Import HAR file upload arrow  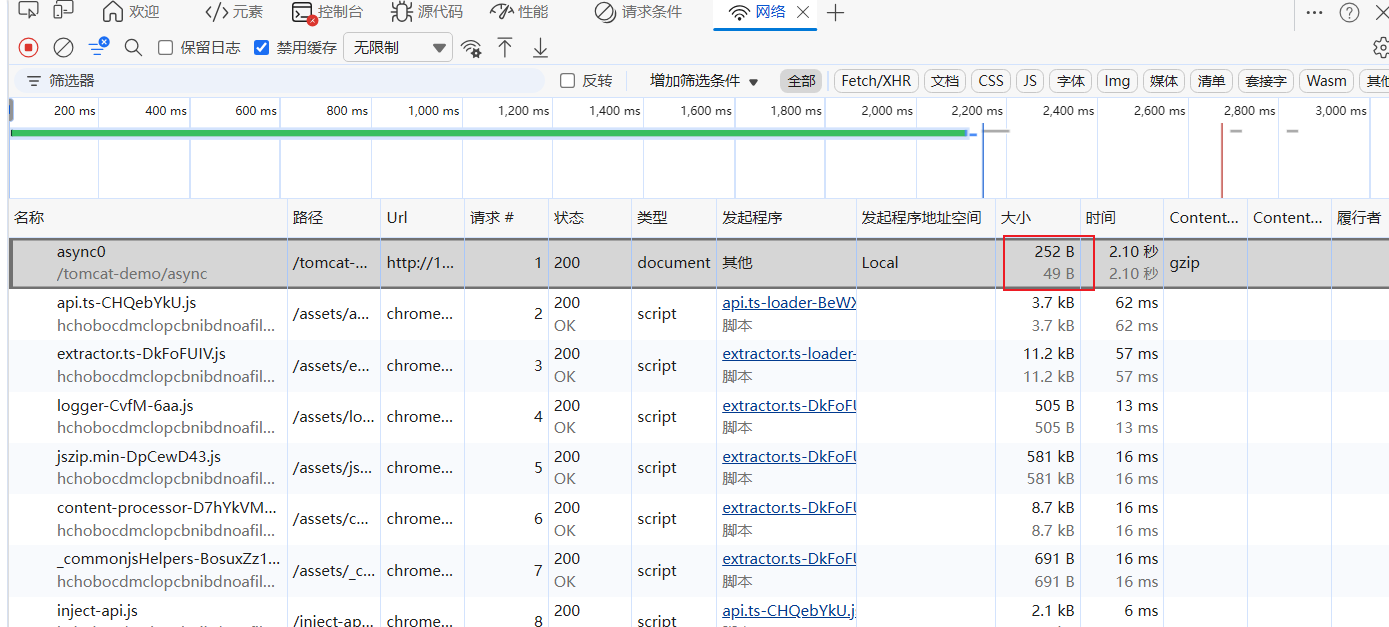[505, 47]
